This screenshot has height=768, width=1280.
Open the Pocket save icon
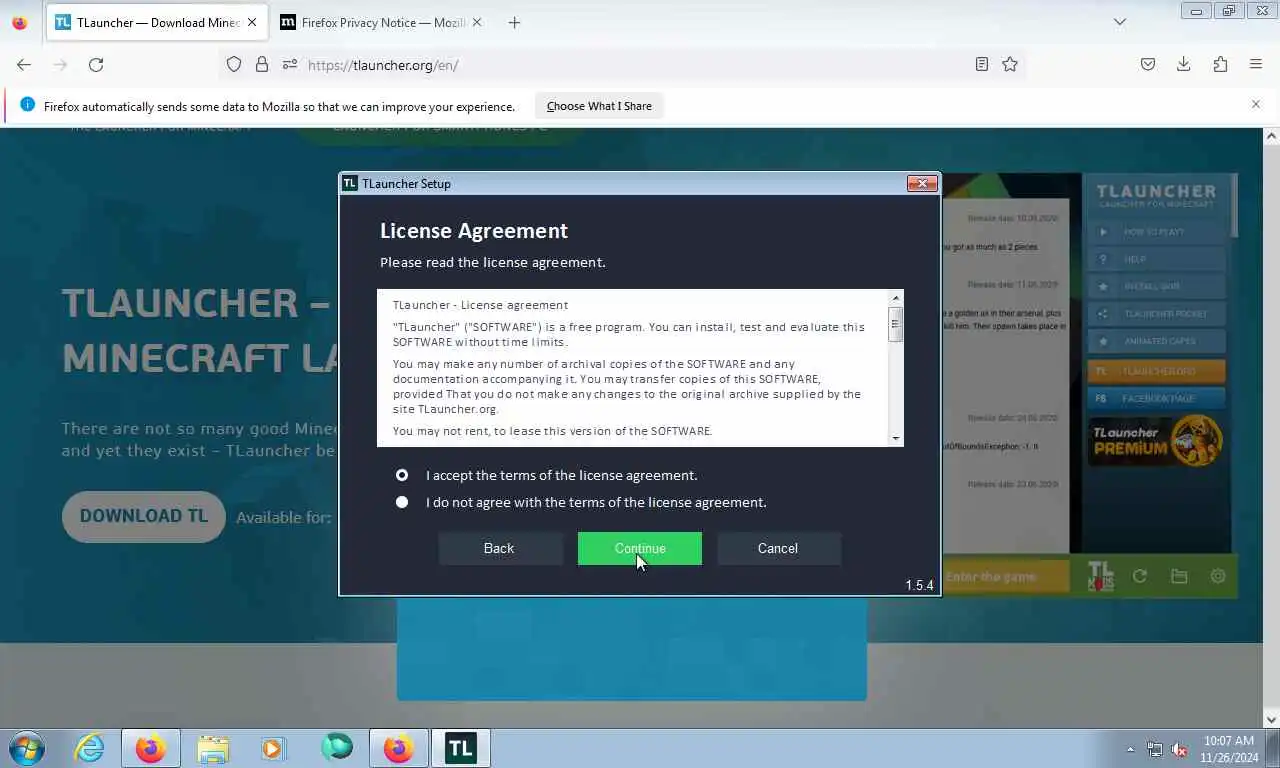tap(1148, 64)
